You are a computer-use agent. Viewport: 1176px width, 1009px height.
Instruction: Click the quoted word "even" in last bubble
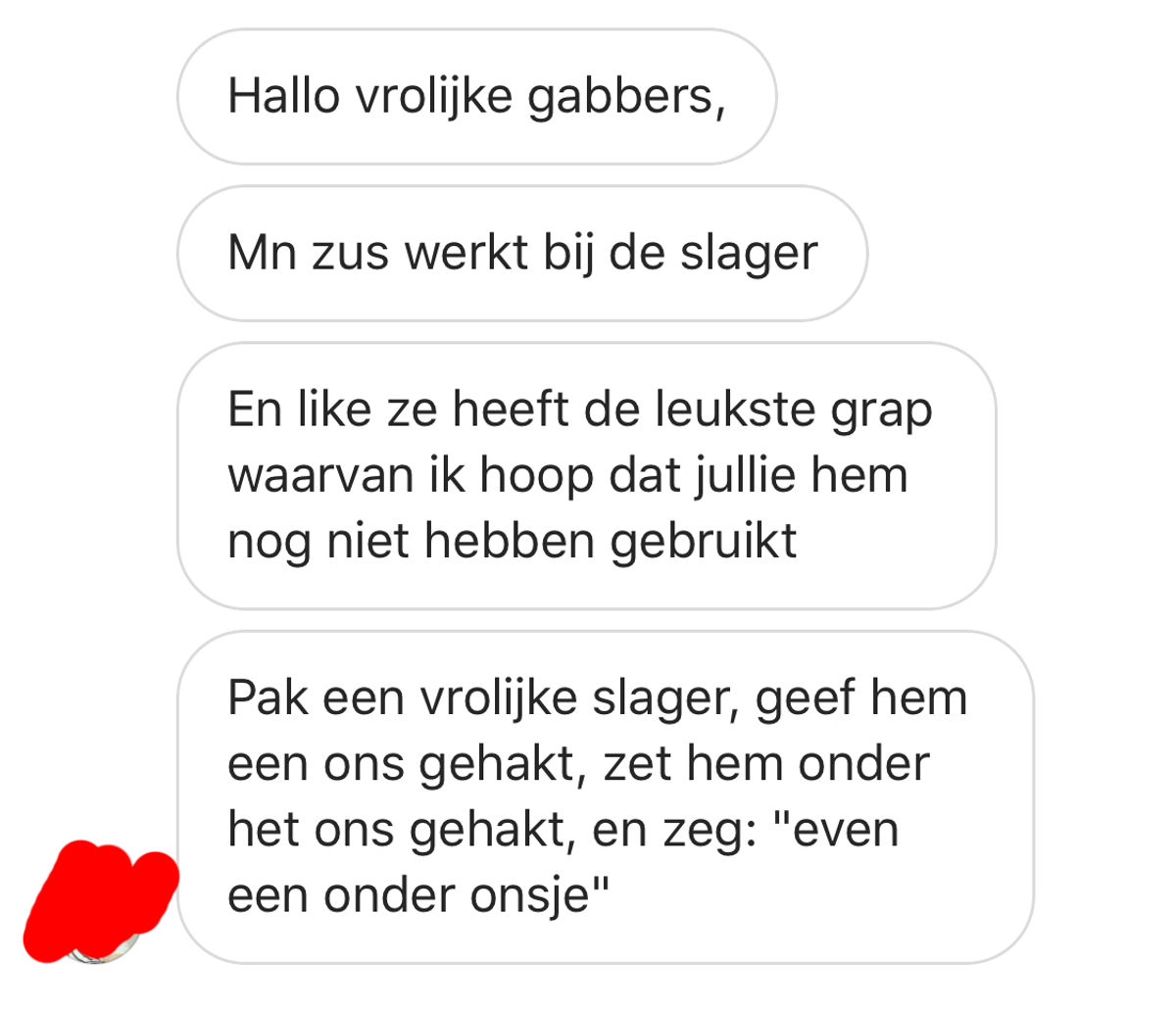841,829
